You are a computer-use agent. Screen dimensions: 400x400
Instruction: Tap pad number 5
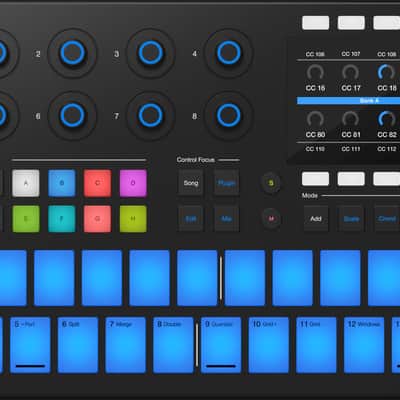tap(30, 345)
